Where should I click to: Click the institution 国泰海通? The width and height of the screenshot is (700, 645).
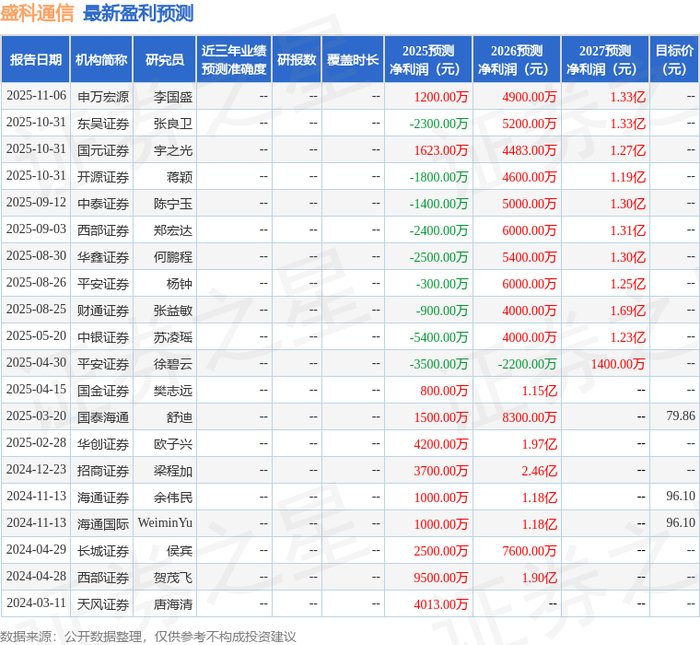[x=103, y=418]
